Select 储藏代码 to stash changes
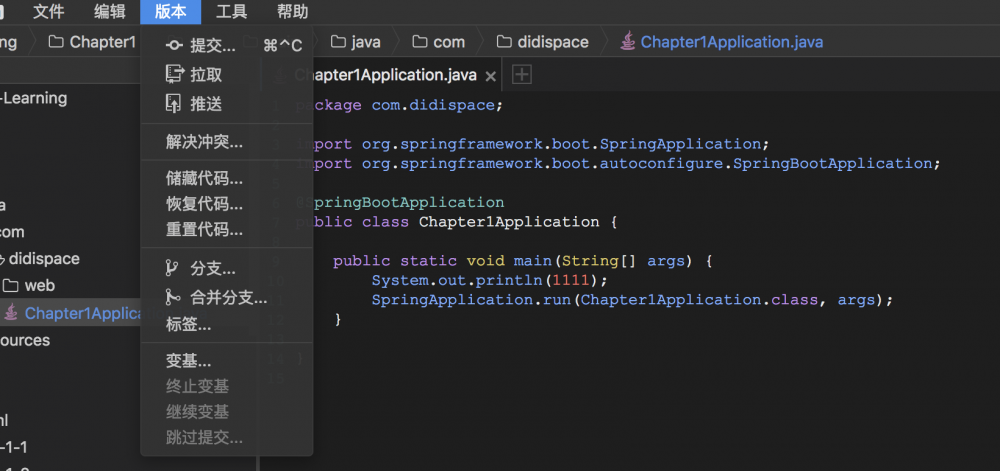 point(204,179)
